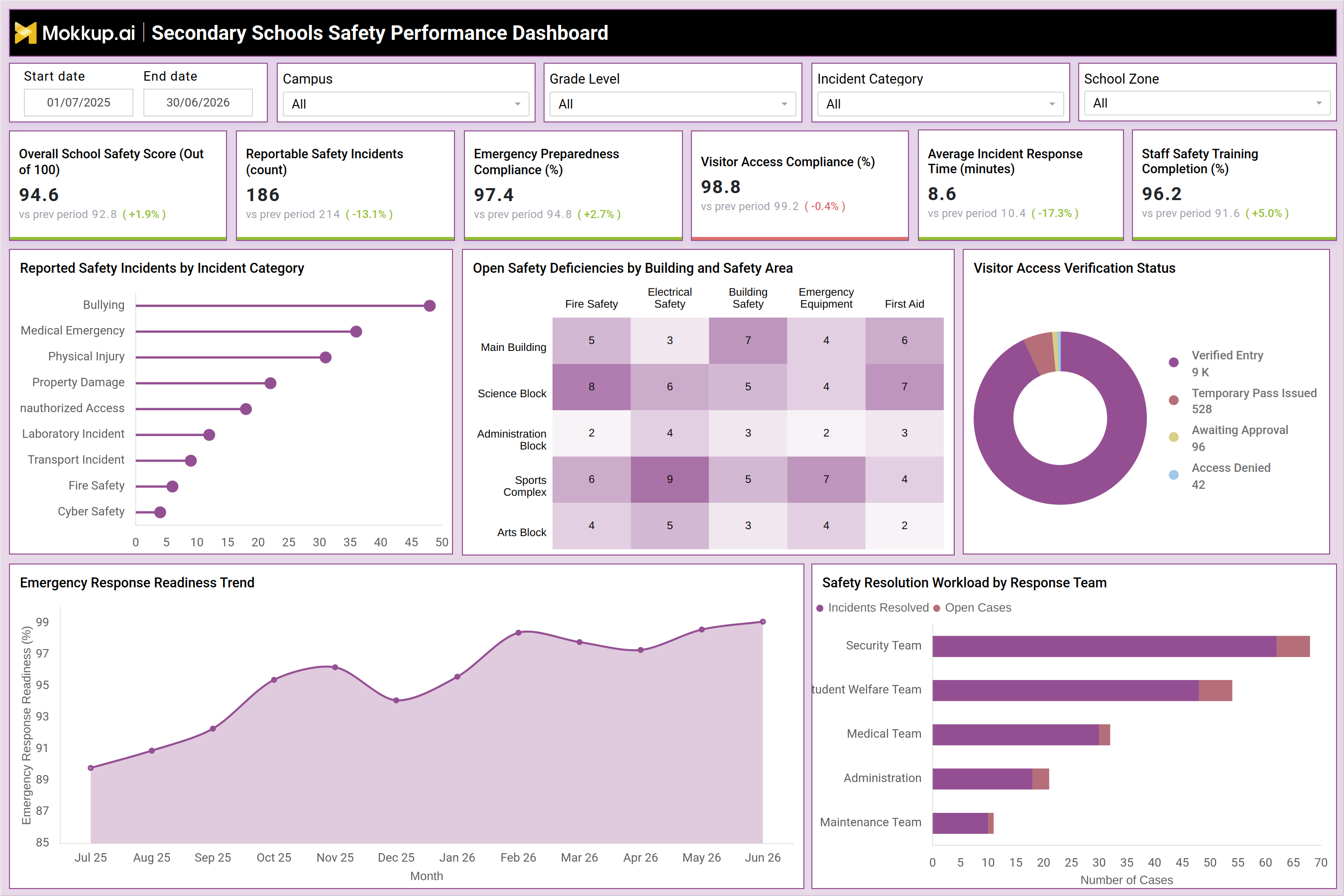Image resolution: width=1344 pixels, height=896 pixels.
Task: Click the Oct 25 trend data point
Action: click(x=274, y=680)
